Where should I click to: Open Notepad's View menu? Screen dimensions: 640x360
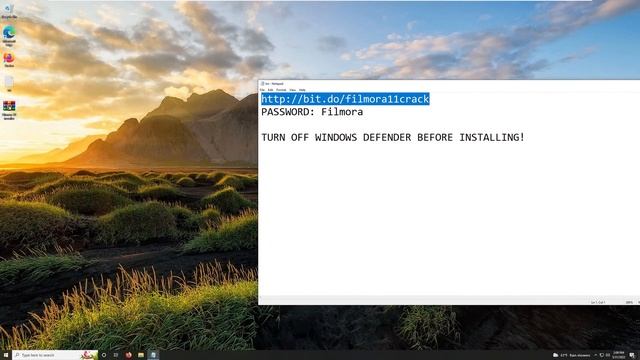coord(292,90)
